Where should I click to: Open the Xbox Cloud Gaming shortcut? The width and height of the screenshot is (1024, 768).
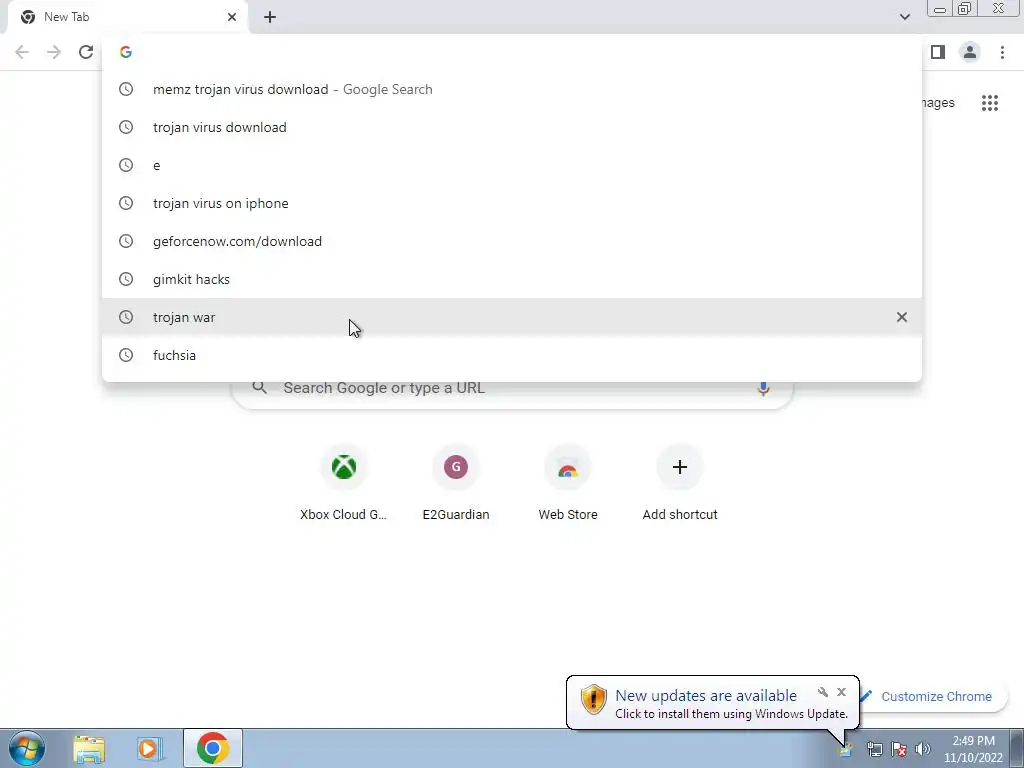[344, 483]
